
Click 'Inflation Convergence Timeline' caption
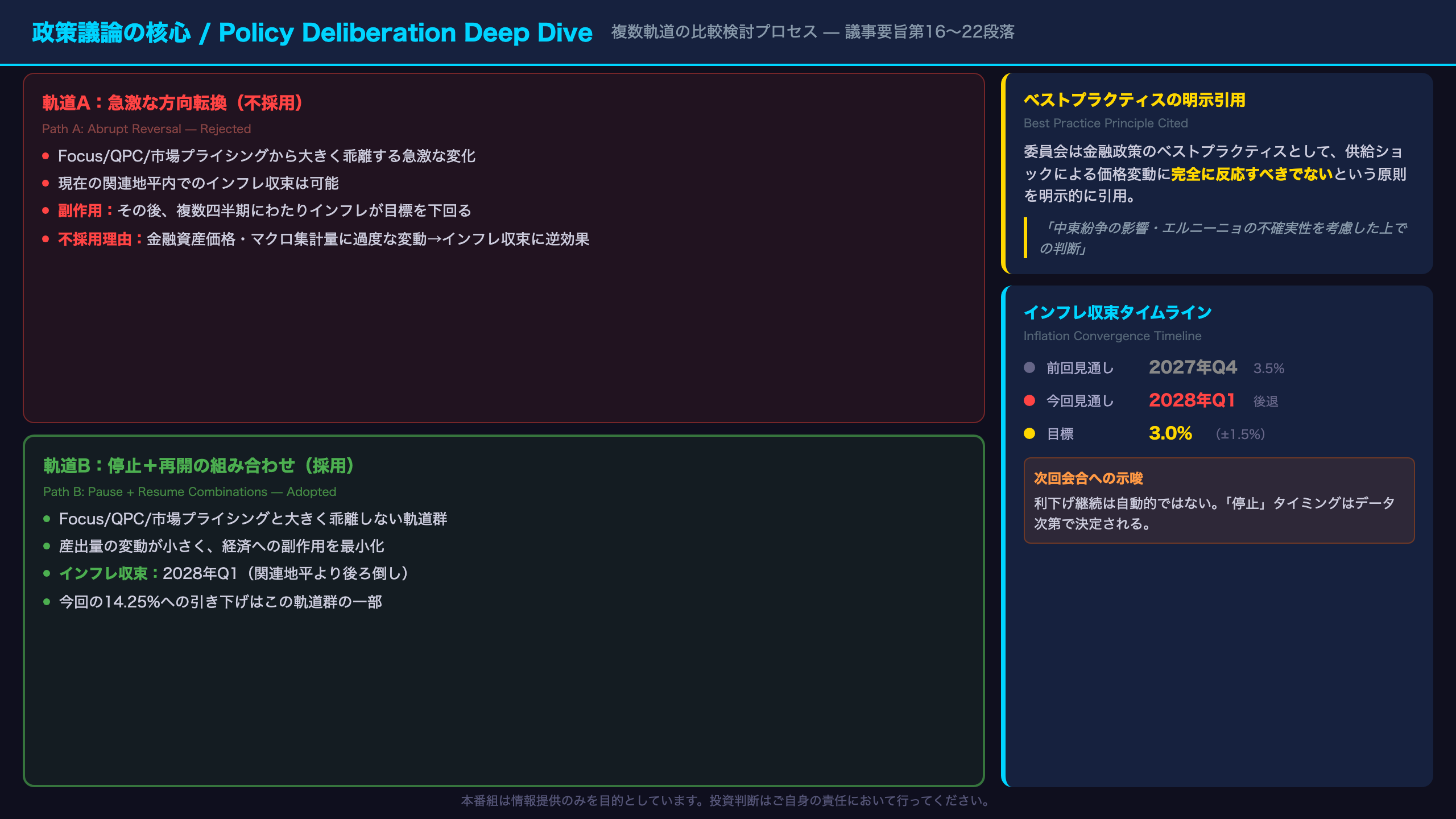[1112, 336]
